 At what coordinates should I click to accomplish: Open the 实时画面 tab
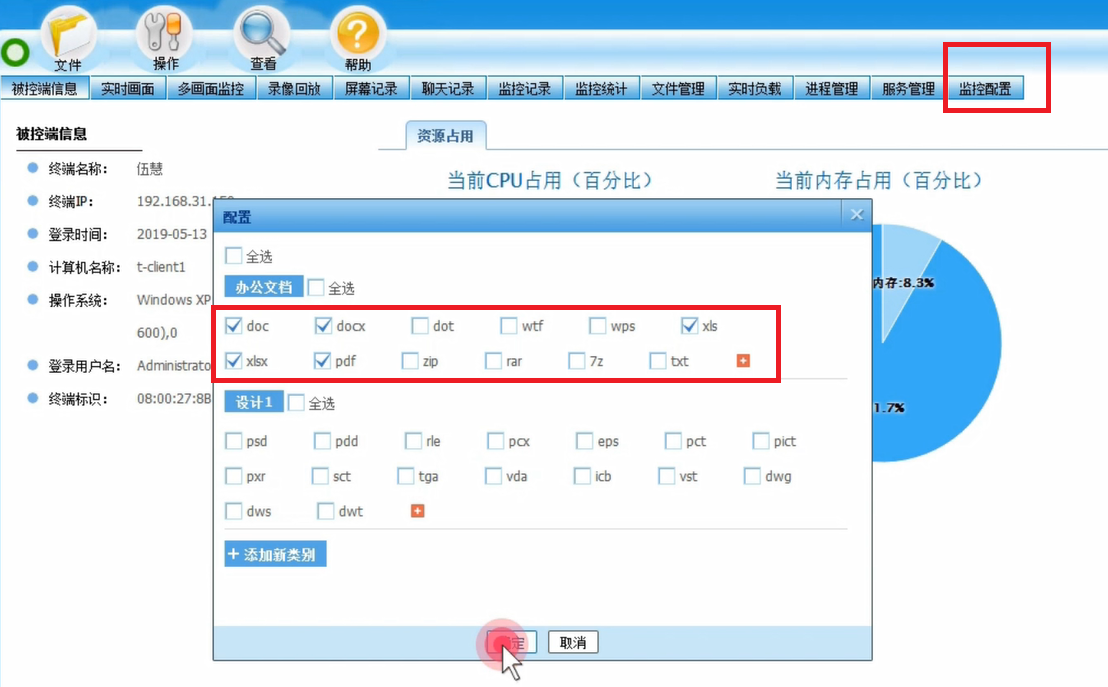(x=128, y=89)
